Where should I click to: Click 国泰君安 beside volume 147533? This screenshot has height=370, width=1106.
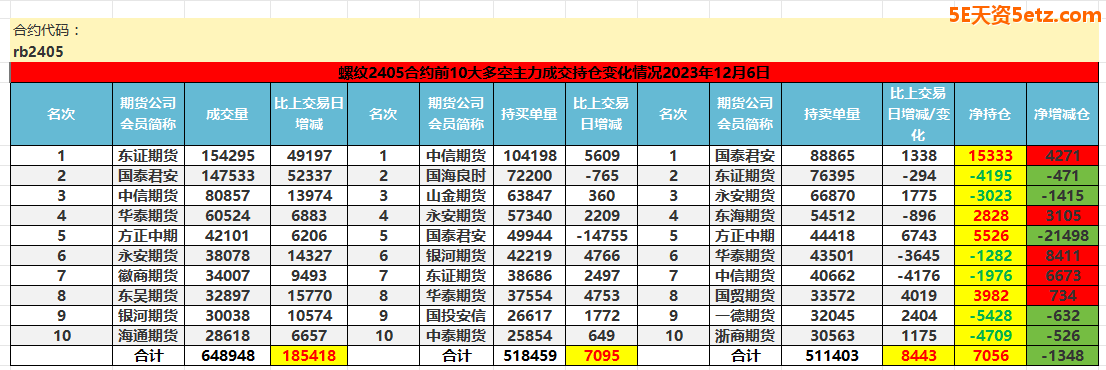[149, 175]
